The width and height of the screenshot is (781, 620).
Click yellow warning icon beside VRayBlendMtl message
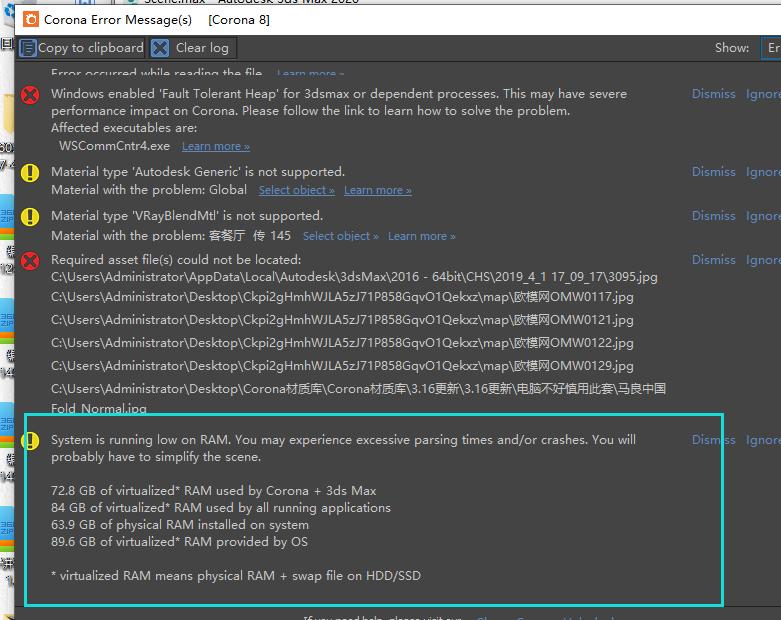click(x=31, y=217)
